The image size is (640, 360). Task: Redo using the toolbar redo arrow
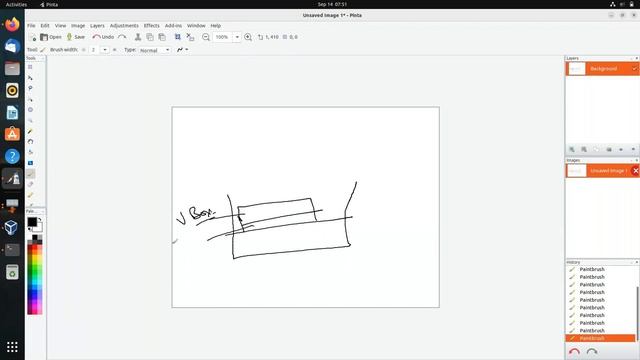122,37
